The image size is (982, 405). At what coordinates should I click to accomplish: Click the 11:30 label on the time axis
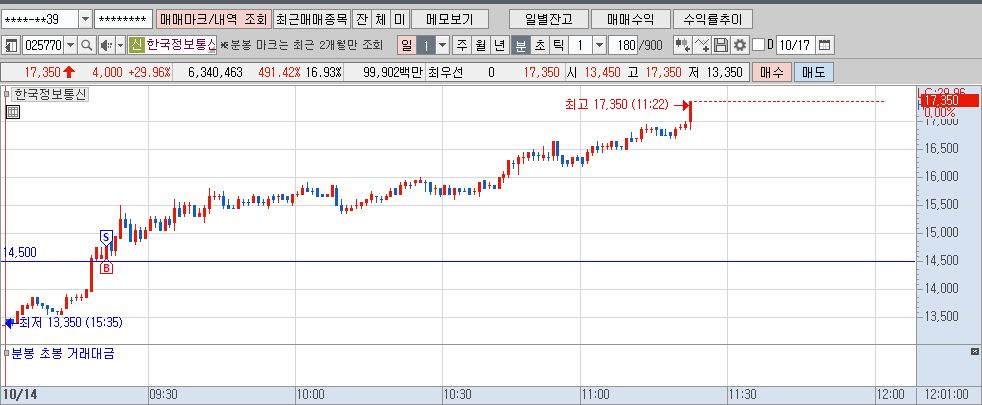[742, 395]
